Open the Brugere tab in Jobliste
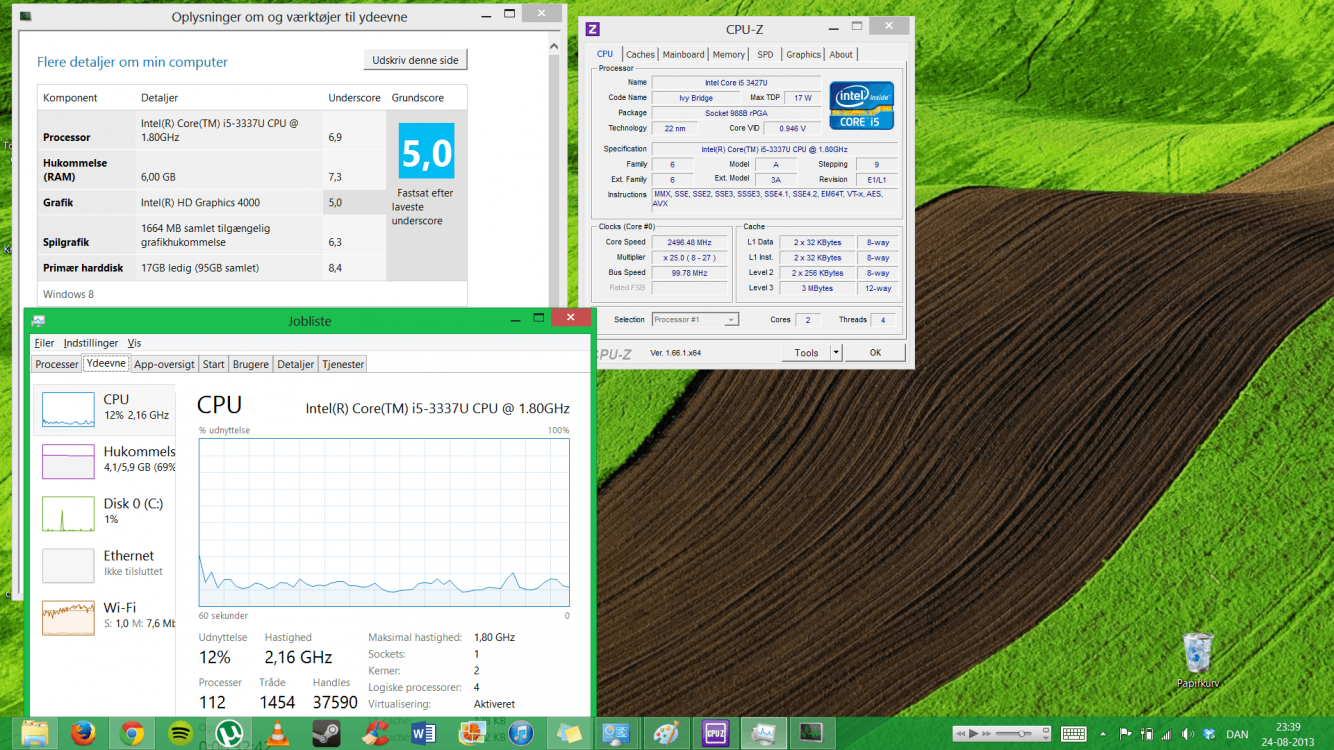The width and height of the screenshot is (1334, 750). (251, 364)
